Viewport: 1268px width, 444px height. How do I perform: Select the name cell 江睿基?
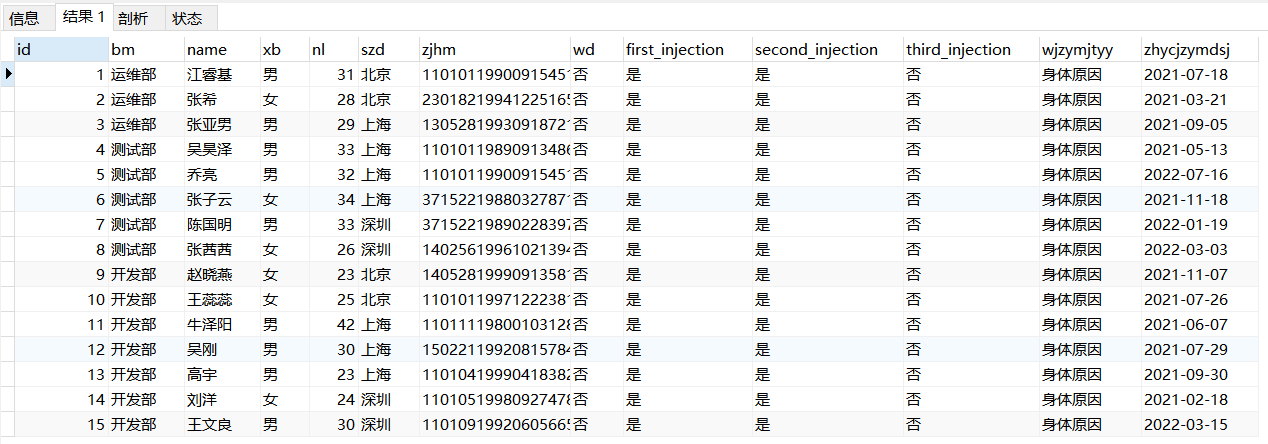pos(210,74)
